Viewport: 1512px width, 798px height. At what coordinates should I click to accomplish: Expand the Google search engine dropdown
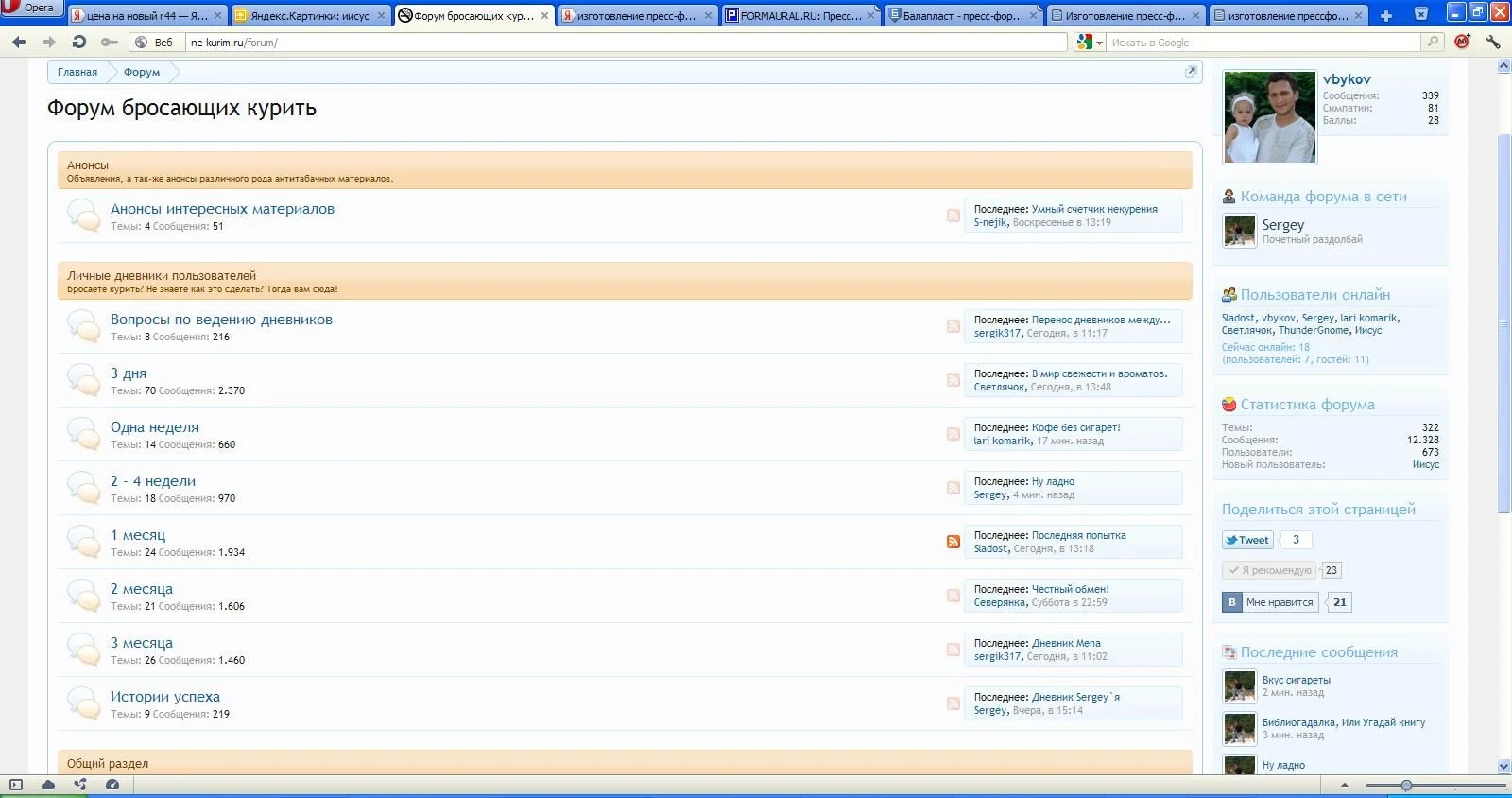coord(1091,43)
